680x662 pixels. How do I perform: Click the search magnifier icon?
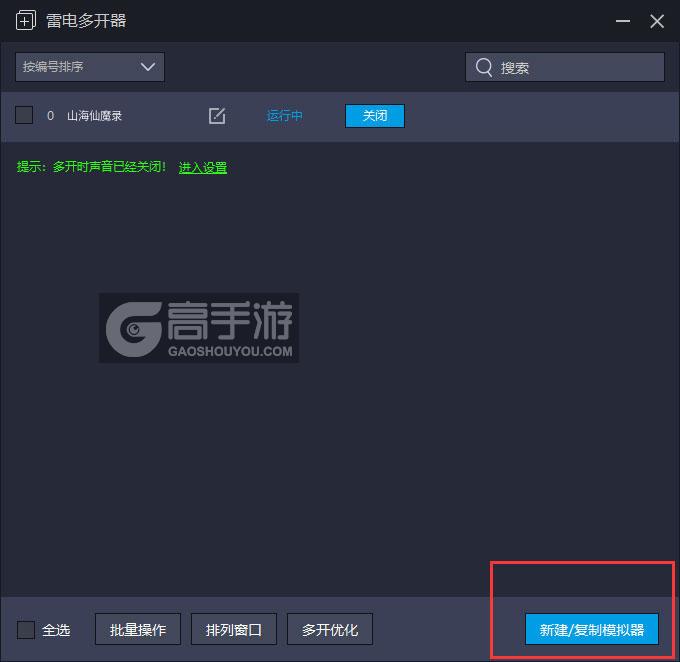(x=484, y=67)
